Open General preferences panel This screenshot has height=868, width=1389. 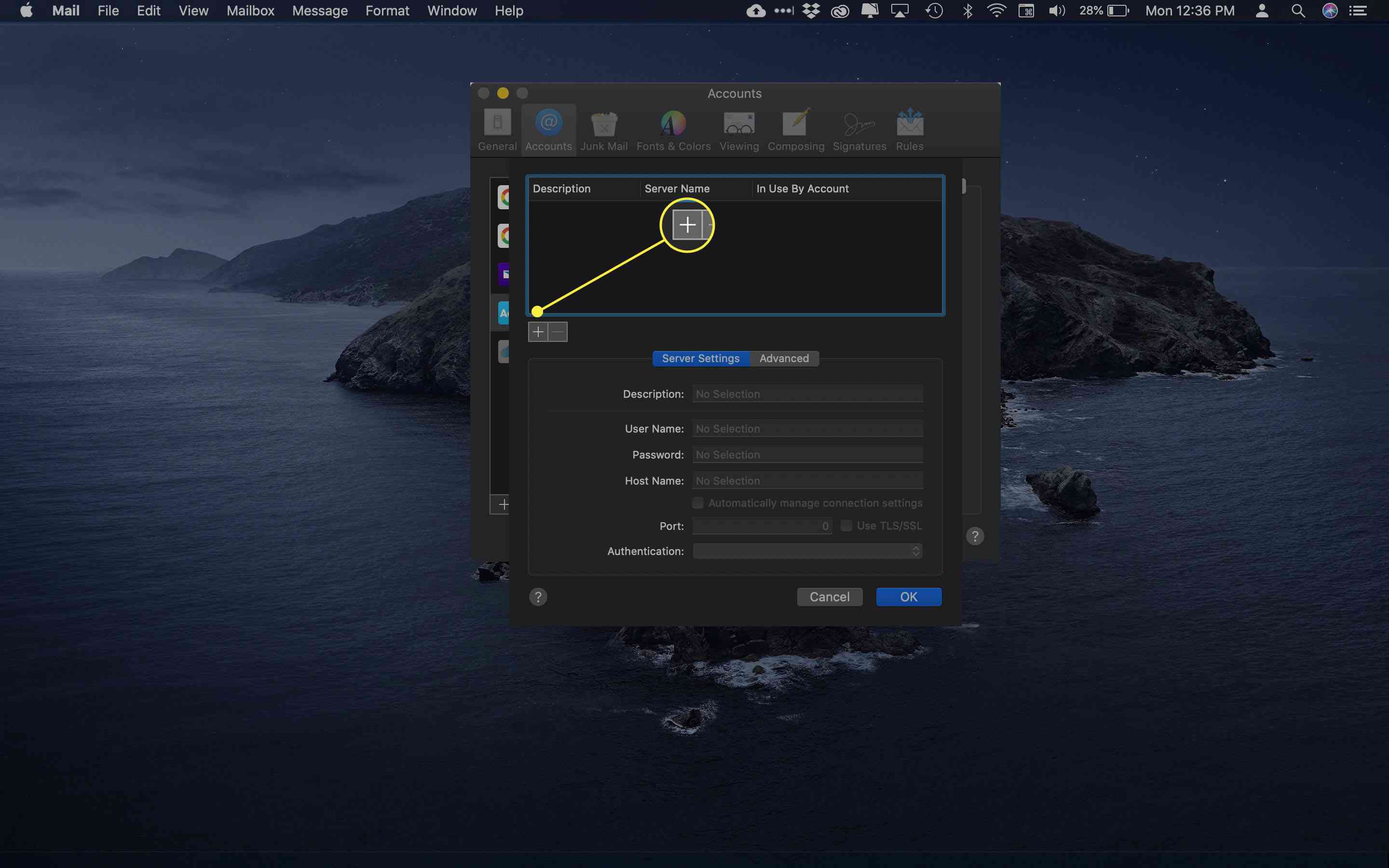tap(497, 128)
